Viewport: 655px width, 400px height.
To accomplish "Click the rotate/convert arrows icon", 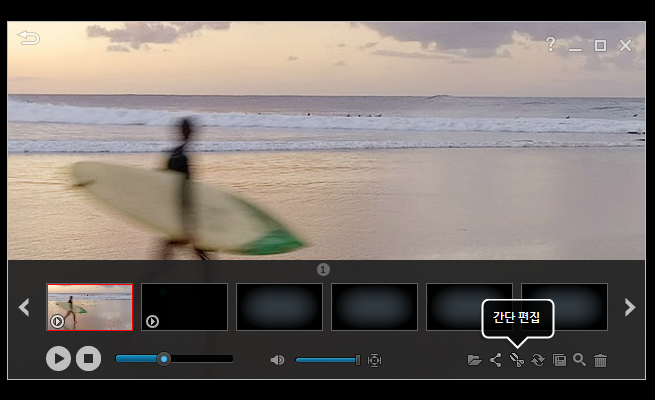I will [x=538, y=360].
